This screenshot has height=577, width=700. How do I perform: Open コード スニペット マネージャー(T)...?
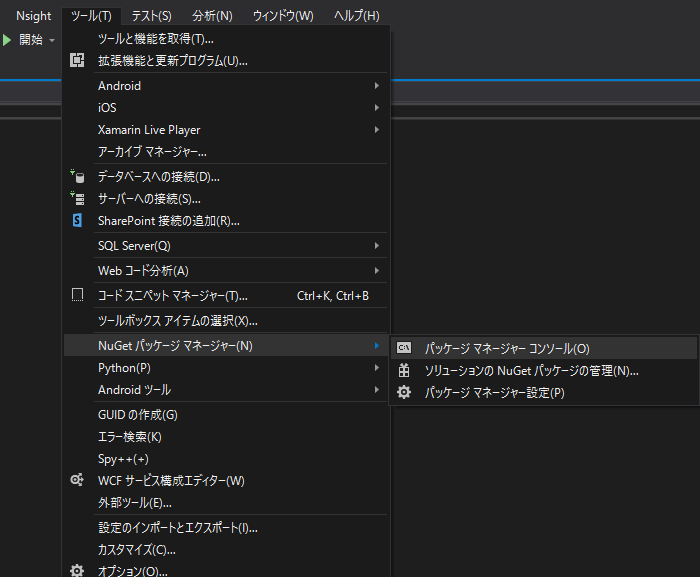(x=226, y=296)
